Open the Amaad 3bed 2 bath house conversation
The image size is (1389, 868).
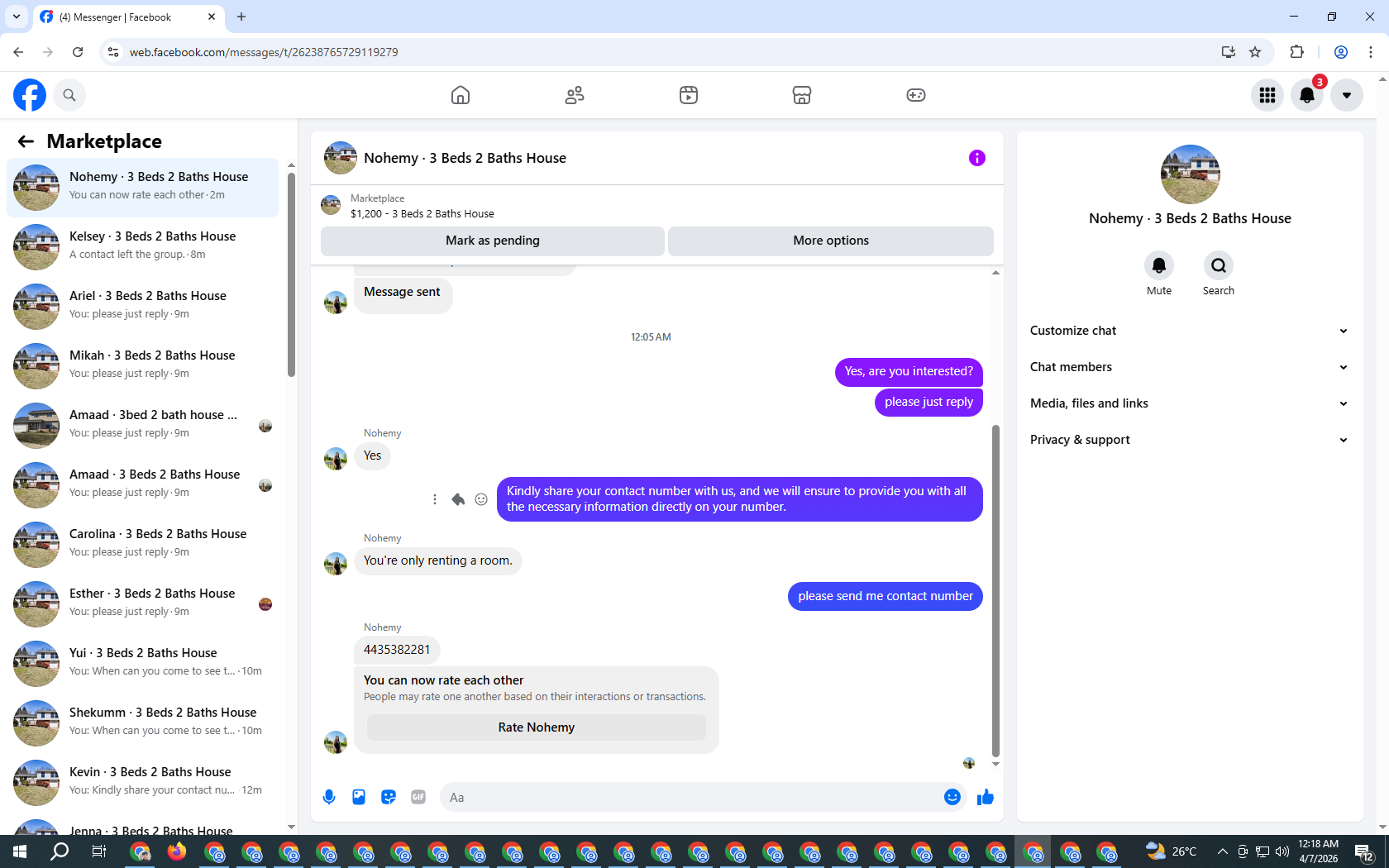142,426
